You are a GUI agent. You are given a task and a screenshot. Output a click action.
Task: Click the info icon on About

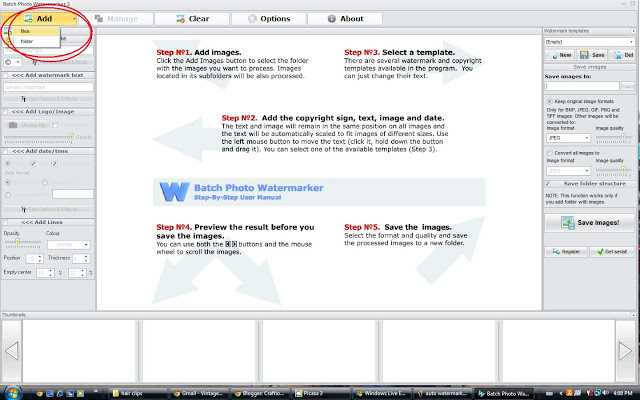point(331,19)
